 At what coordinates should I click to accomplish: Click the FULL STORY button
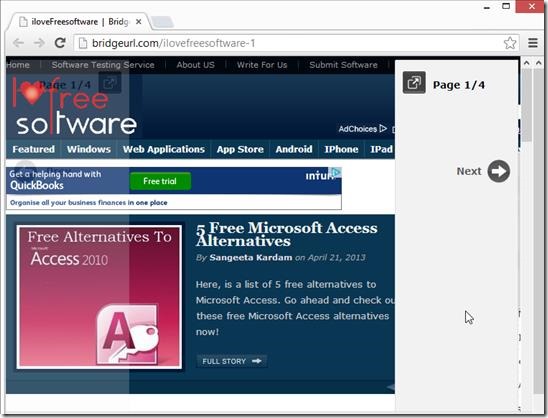[x=231, y=361]
